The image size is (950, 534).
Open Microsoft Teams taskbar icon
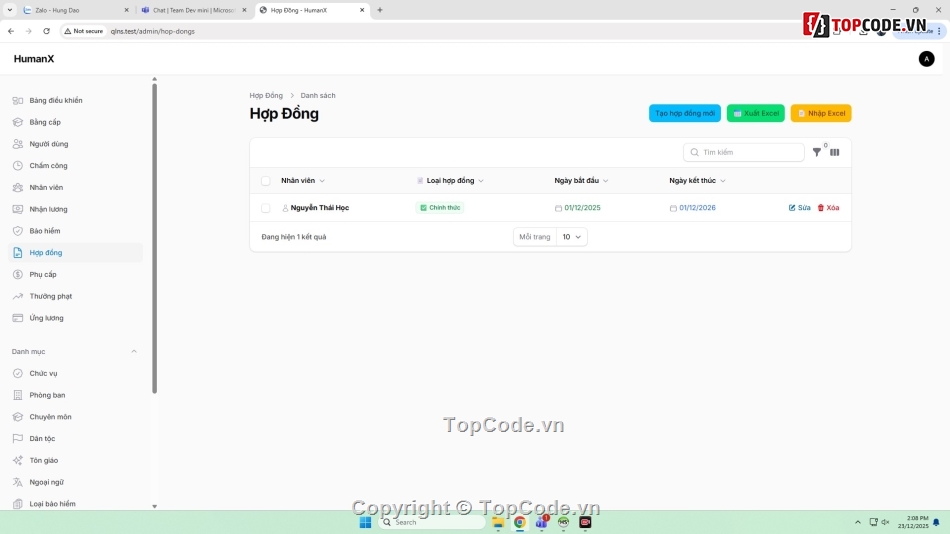541,522
